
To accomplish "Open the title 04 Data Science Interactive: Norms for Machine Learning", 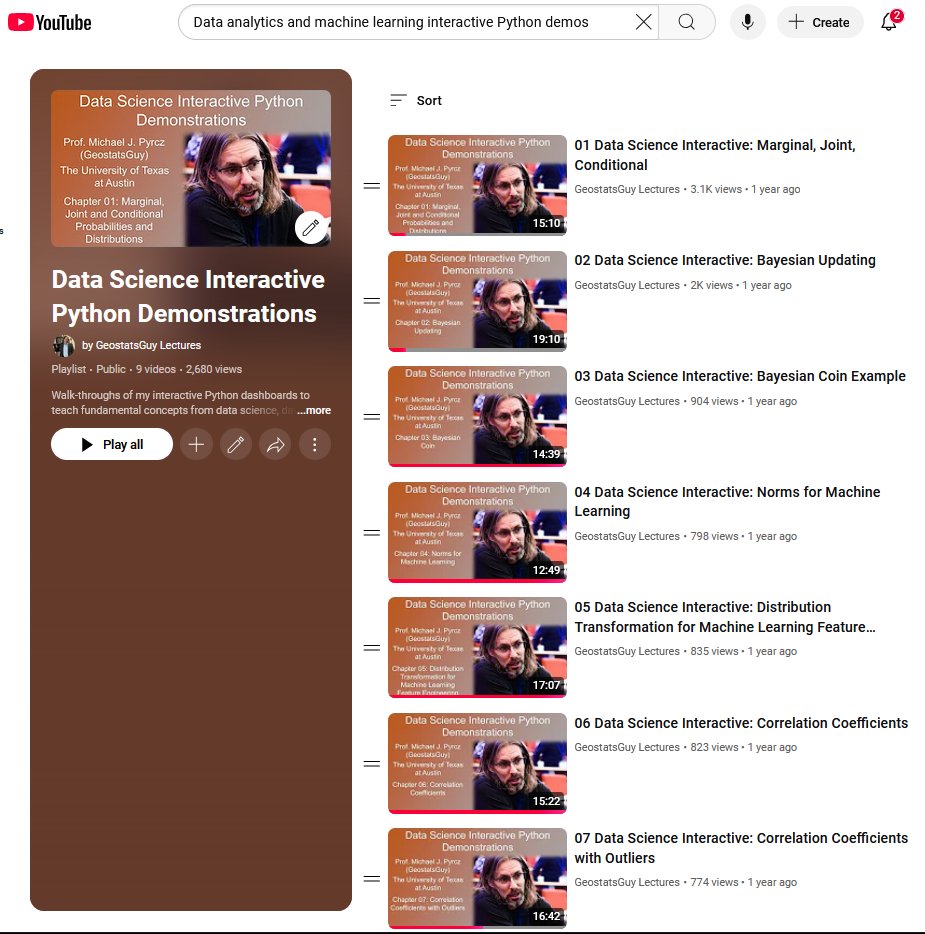I will [727, 502].
